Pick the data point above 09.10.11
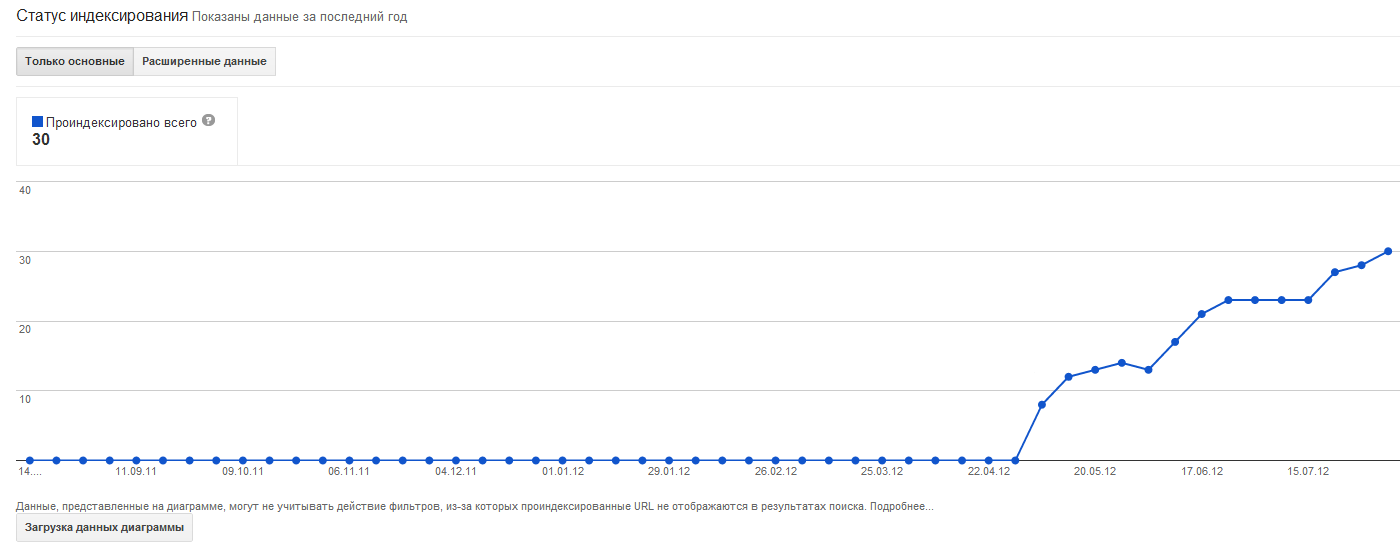This screenshot has width=1400, height=550. (x=243, y=460)
